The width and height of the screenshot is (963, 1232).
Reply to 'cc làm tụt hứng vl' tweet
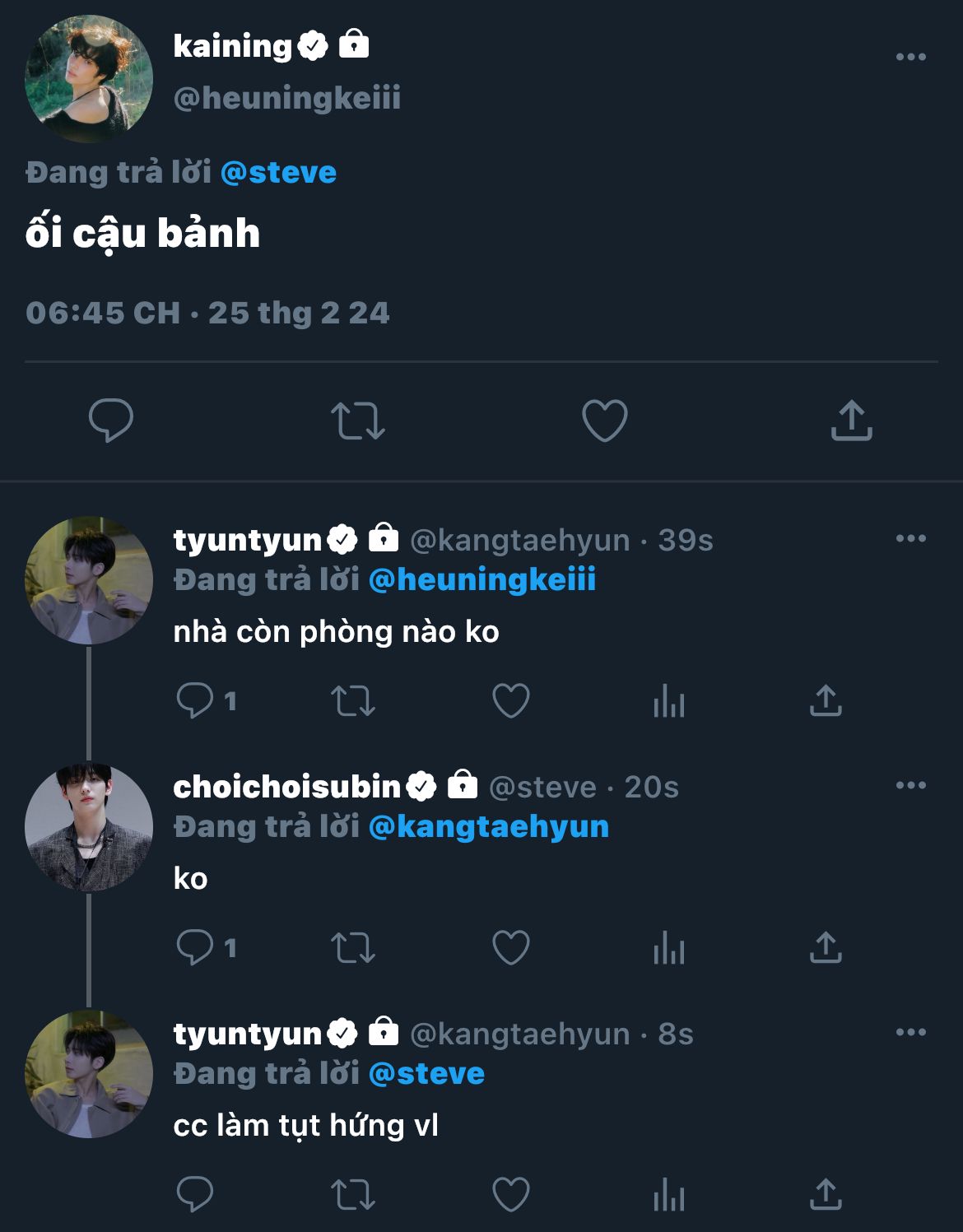(x=195, y=1195)
